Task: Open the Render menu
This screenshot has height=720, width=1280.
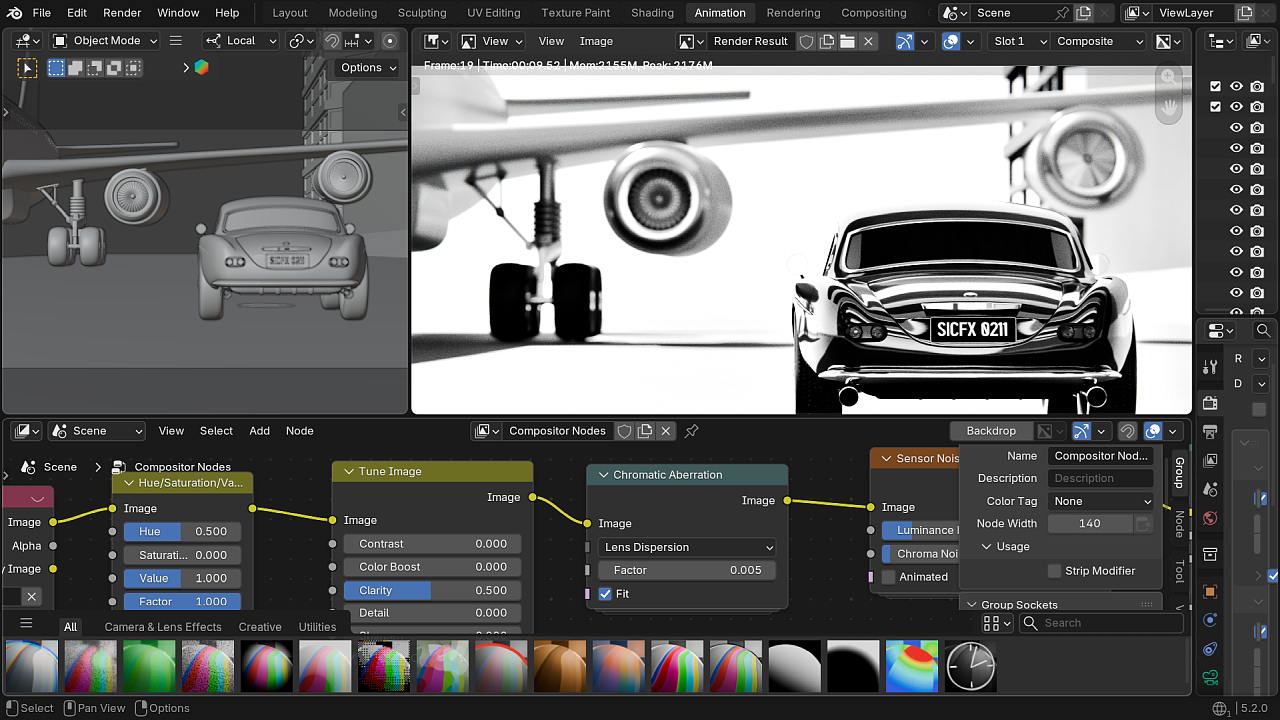Action: coord(122,13)
